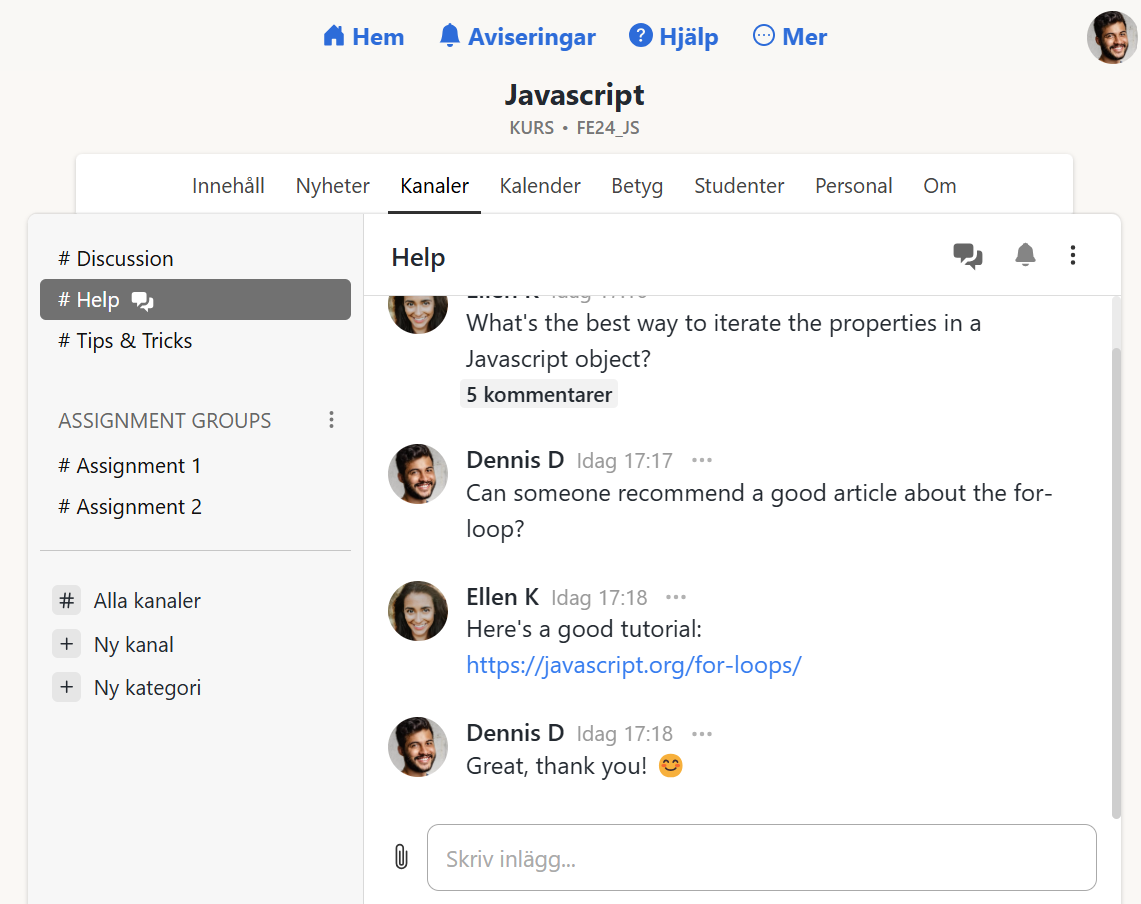Click the paperclip attachment icon

coord(400,857)
